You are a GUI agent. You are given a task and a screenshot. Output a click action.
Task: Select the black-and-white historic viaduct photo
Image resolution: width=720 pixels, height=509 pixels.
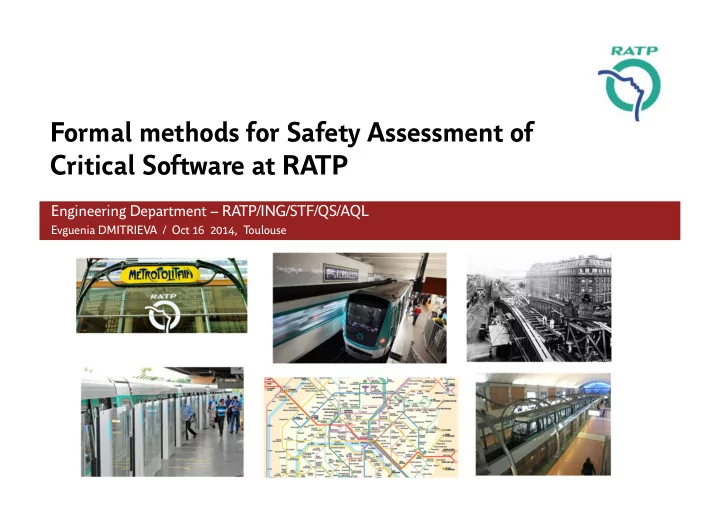[539, 308]
